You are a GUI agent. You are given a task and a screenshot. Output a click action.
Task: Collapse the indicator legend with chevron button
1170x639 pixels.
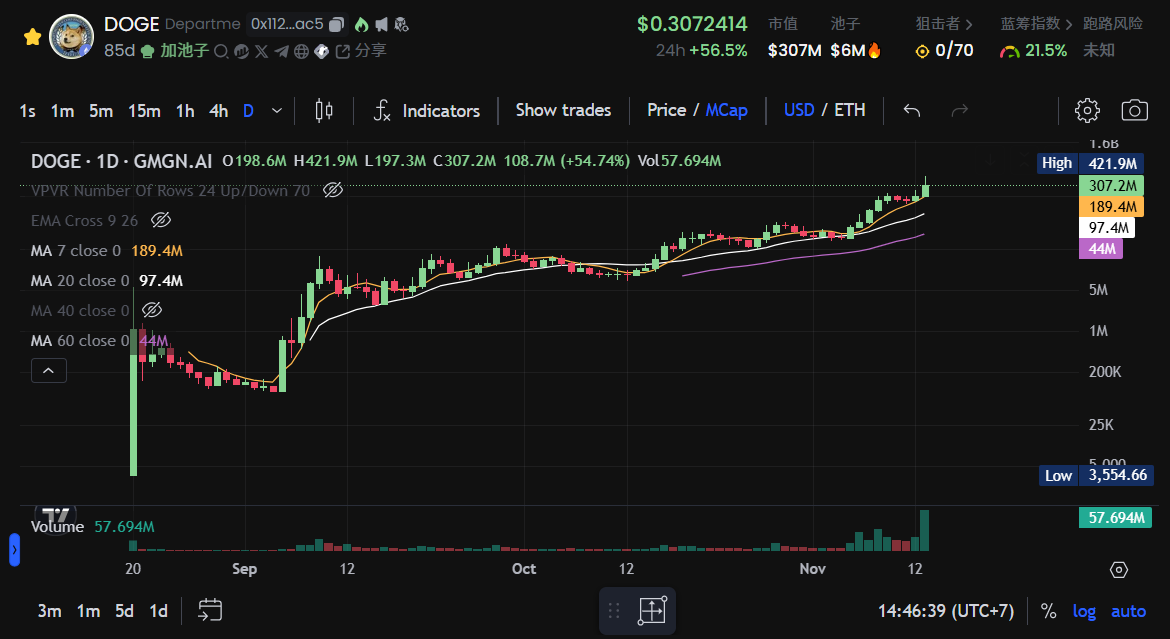click(49, 371)
